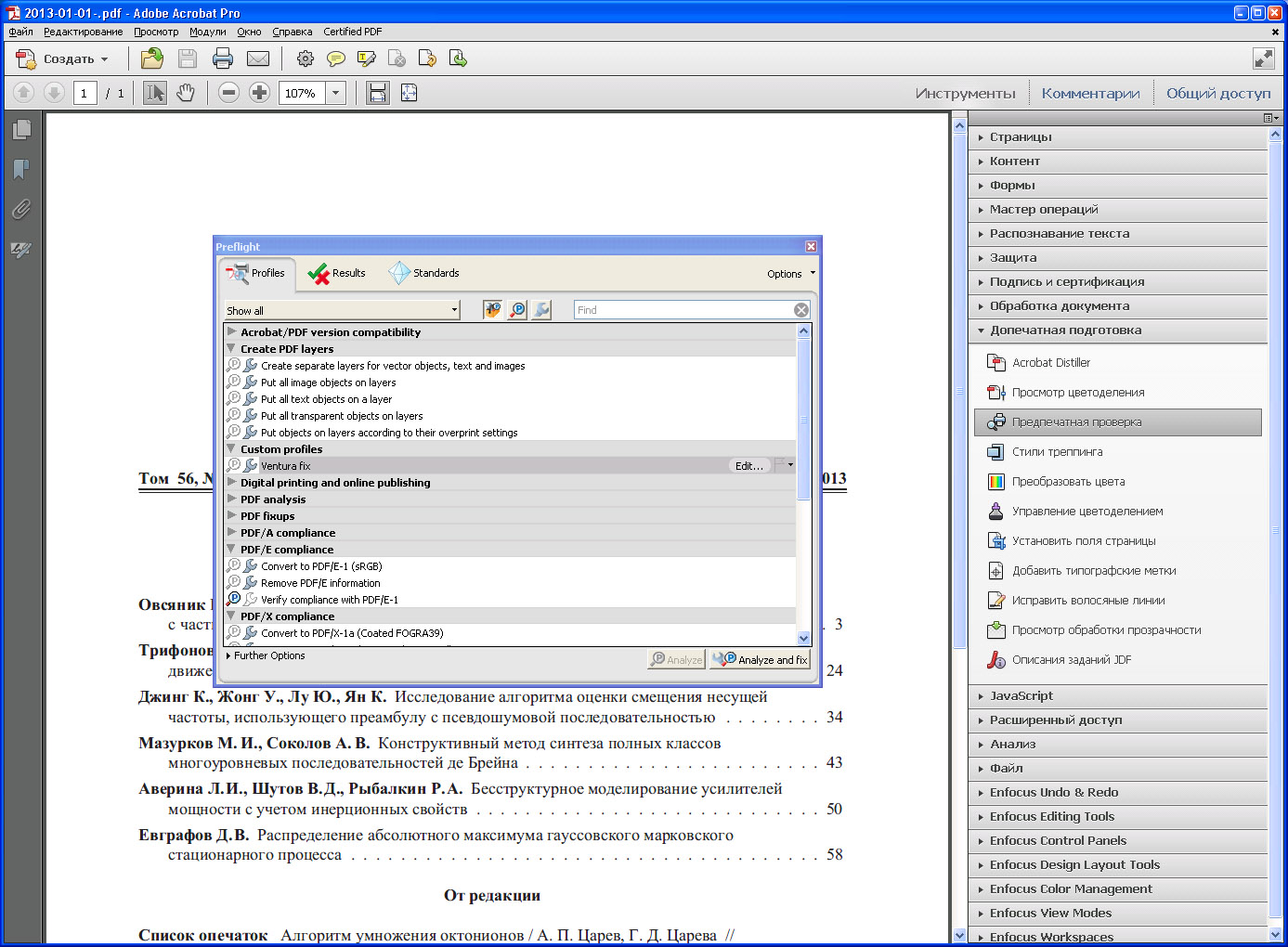The width and height of the screenshot is (1288, 947).
Task: Expand Digital printing and online publishing
Action: pyautogui.click(x=232, y=482)
